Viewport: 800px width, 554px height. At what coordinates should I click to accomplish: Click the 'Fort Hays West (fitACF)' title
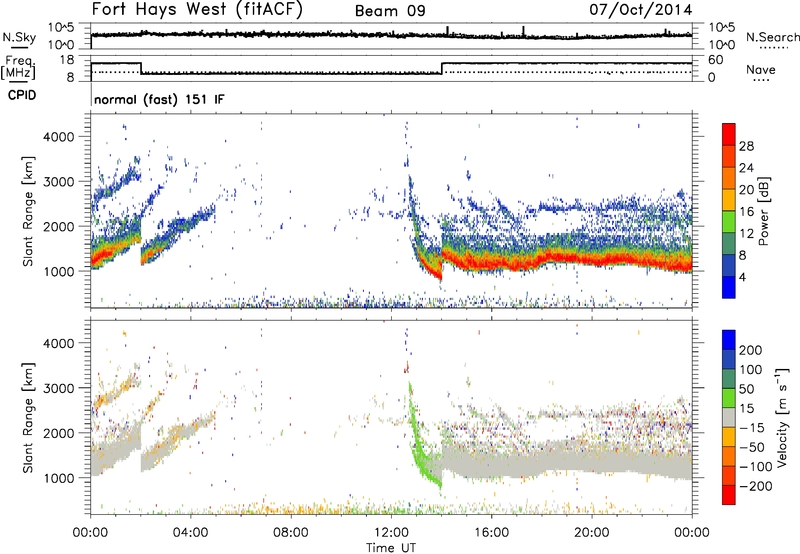point(197,10)
